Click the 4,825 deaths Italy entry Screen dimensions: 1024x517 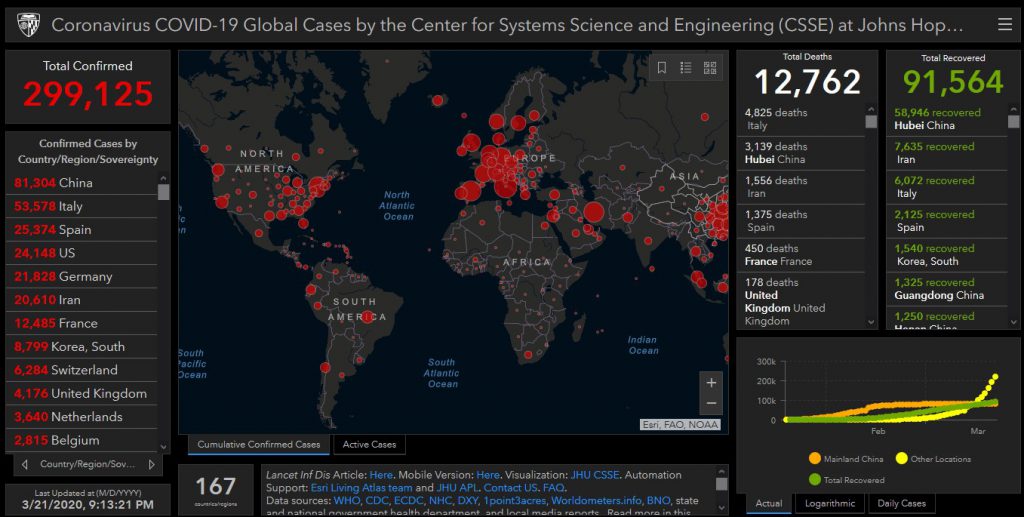tap(801, 119)
